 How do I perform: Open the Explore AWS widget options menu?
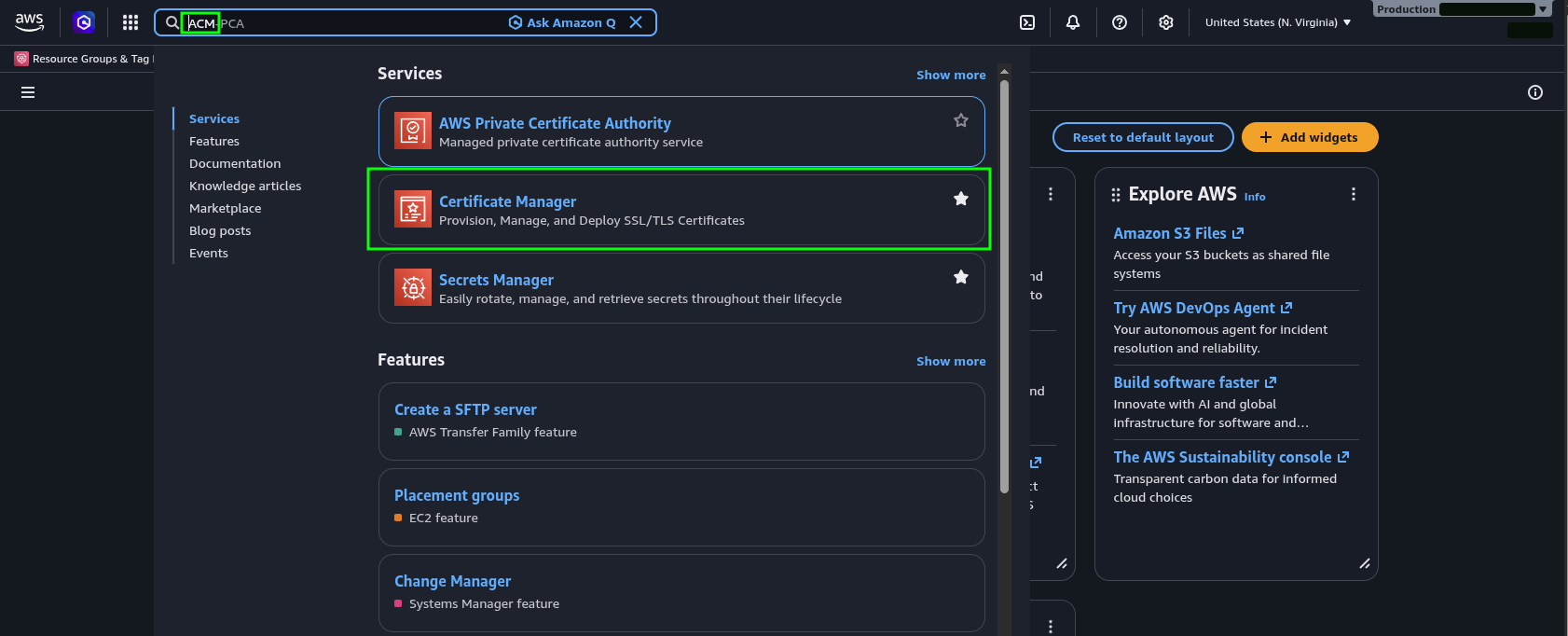[x=1354, y=194]
